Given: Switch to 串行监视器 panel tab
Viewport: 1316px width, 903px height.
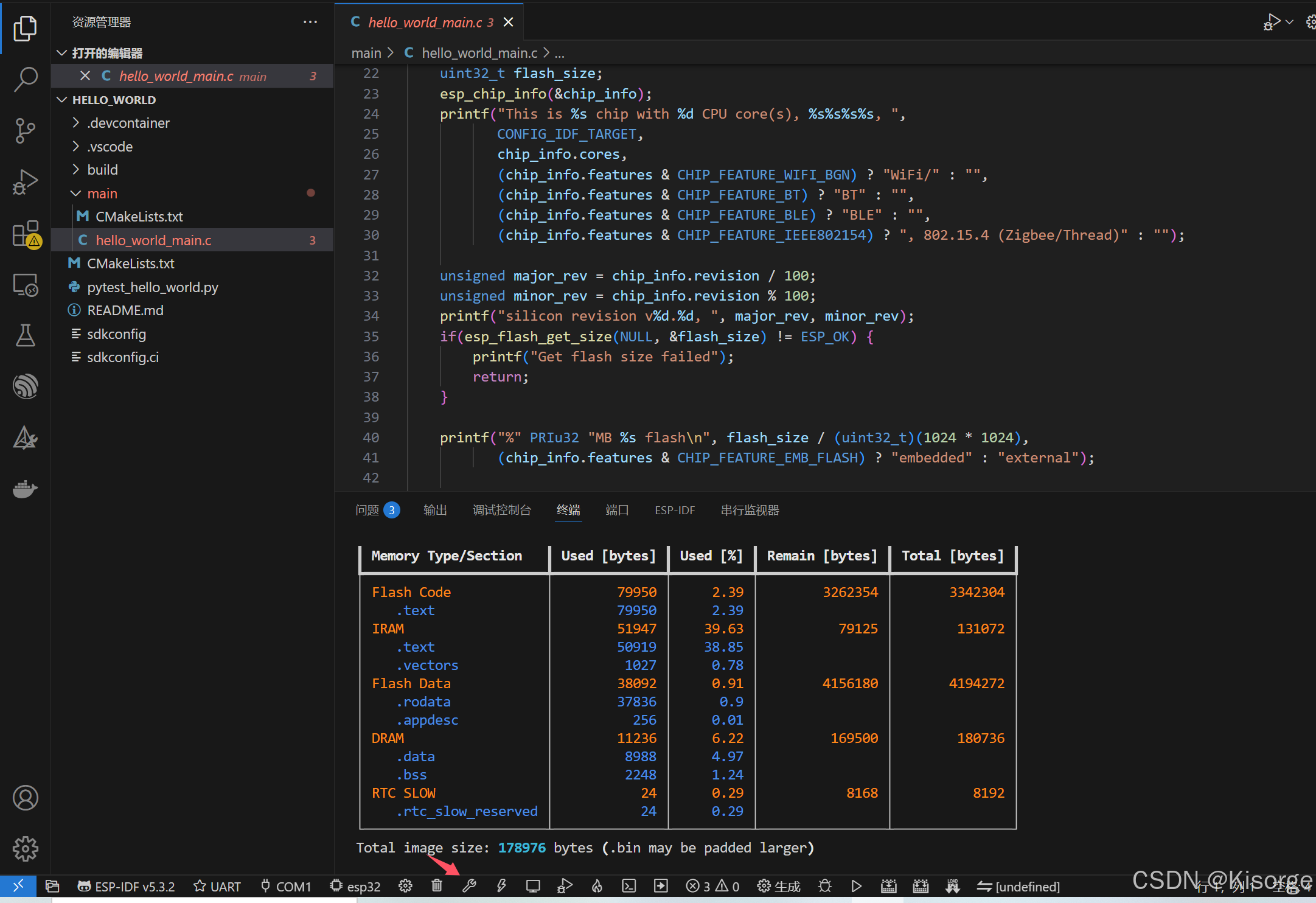Looking at the screenshot, I should pos(750,510).
